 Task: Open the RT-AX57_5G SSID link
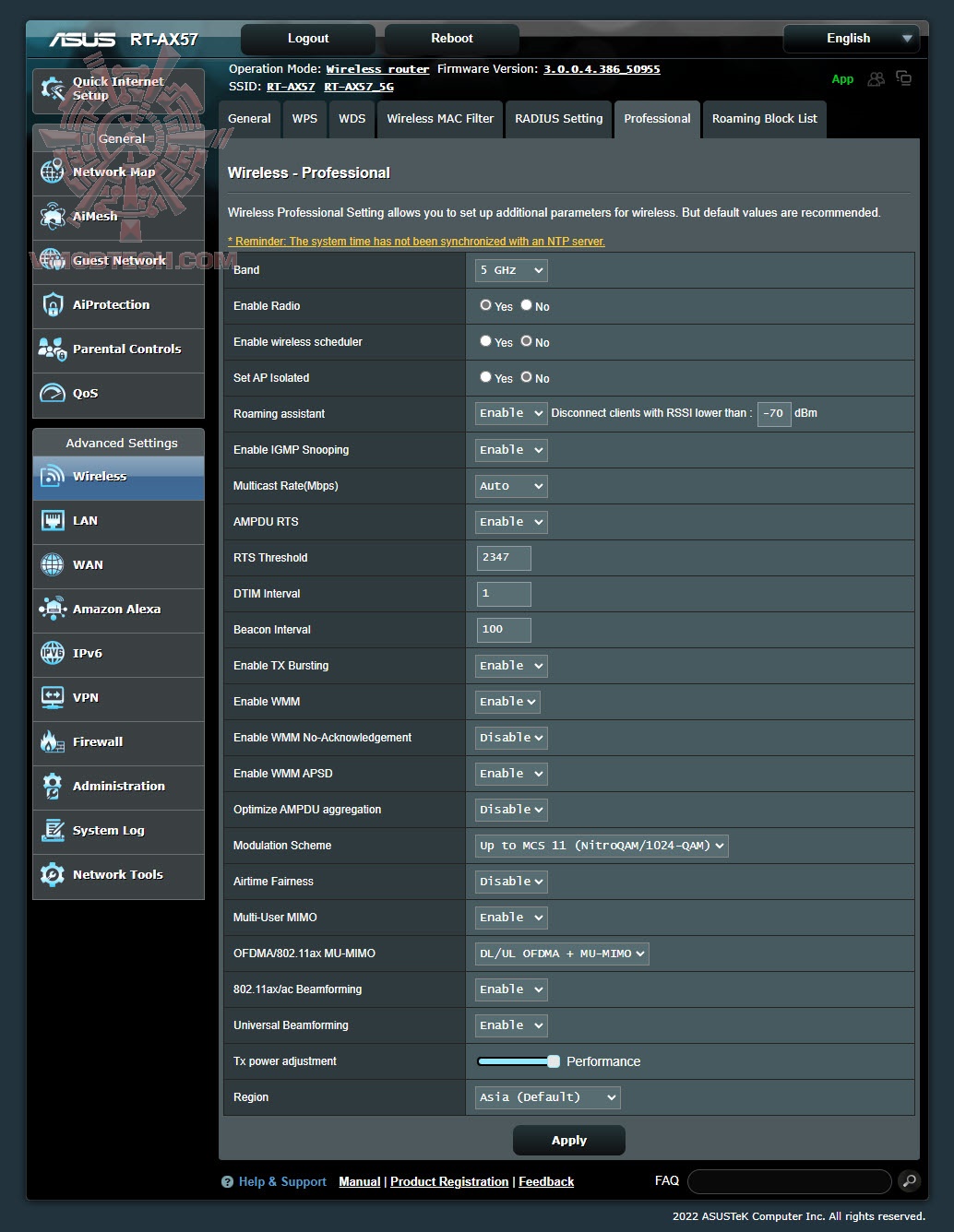(x=359, y=87)
